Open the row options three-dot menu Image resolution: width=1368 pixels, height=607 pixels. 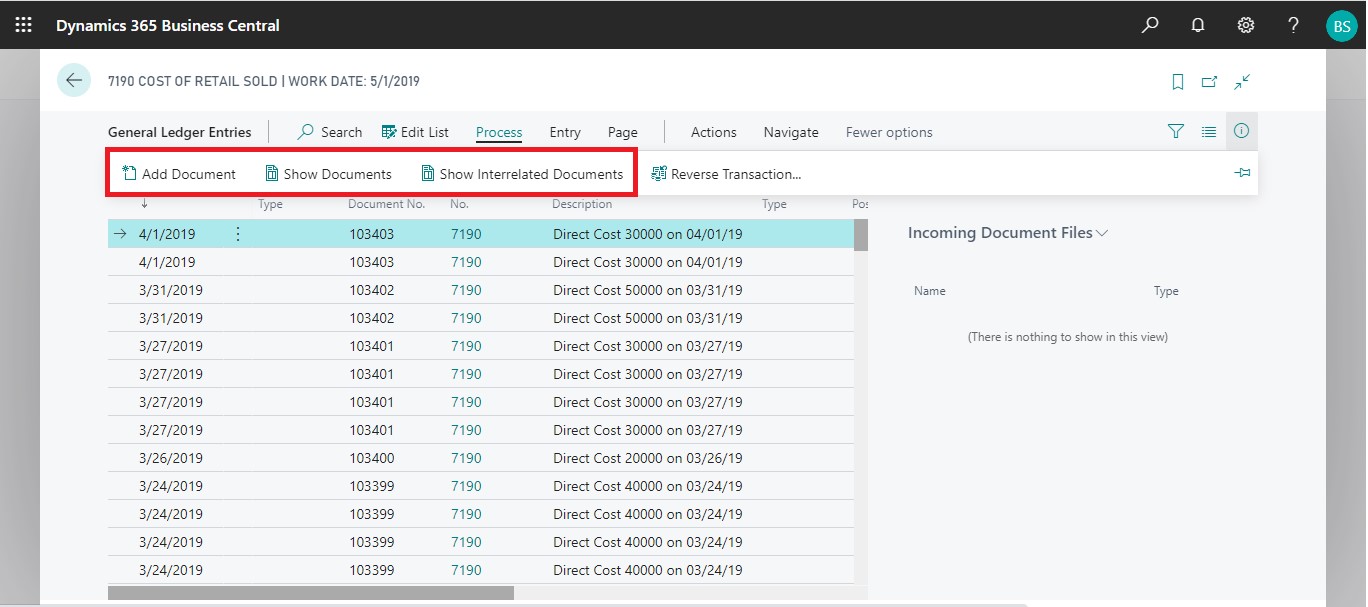[238, 234]
